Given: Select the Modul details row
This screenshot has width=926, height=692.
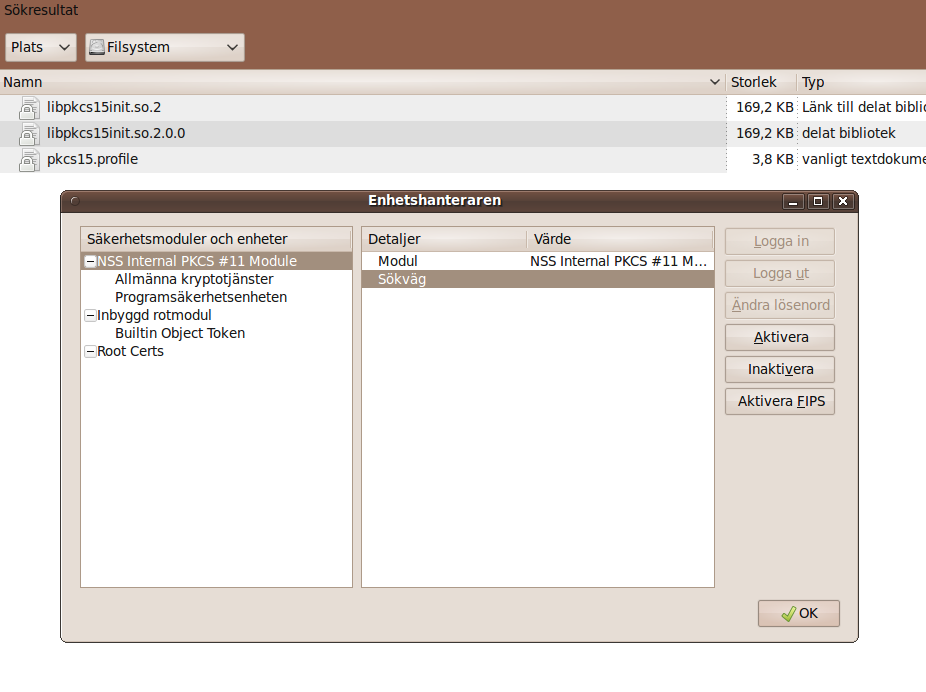Looking at the screenshot, I should [537, 261].
